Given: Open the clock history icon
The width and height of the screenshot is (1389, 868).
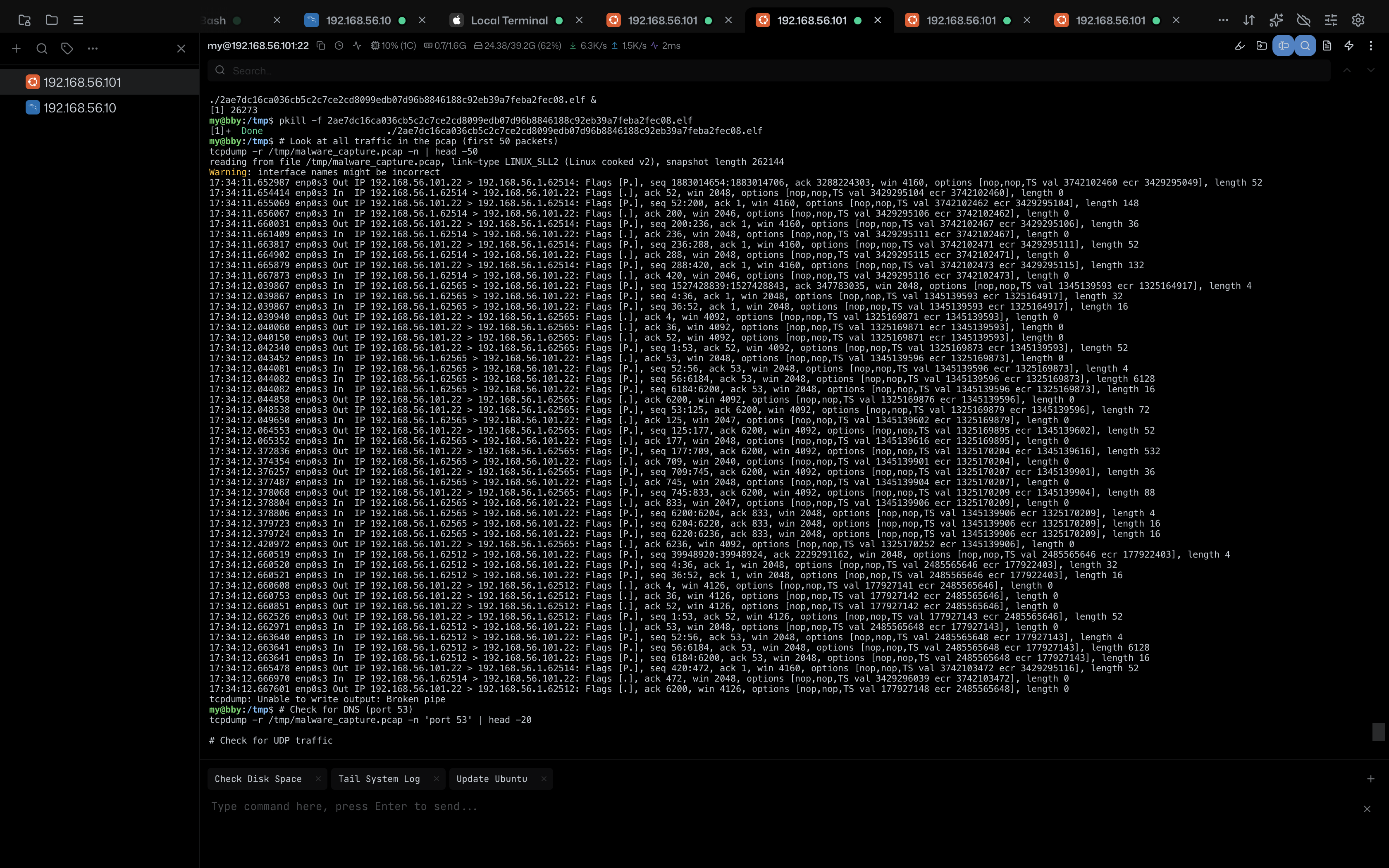Looking at the screenshot, I should pyautogui.click(x=339, y=45).
